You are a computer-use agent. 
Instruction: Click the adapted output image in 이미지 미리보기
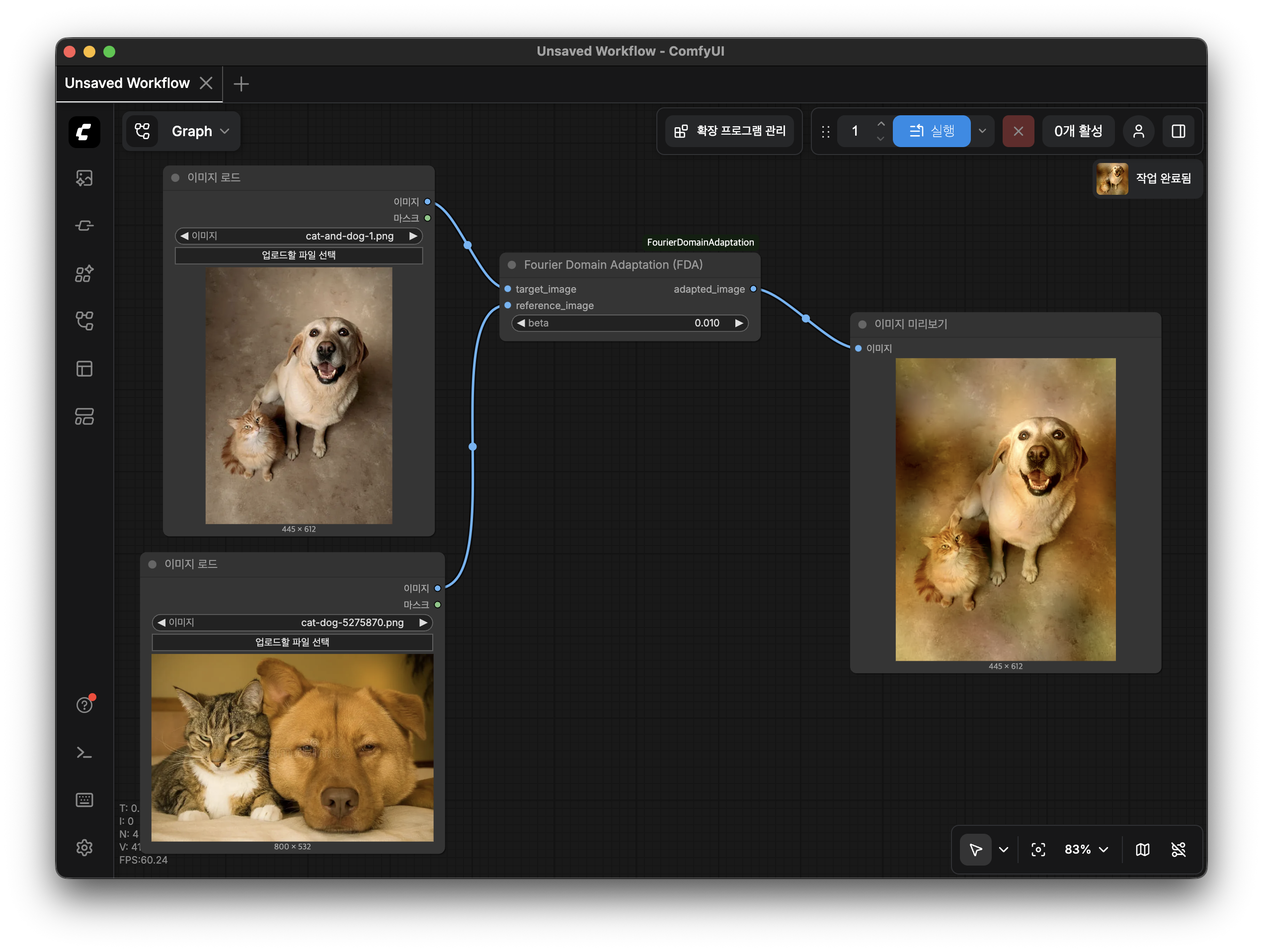(1006, 509)
